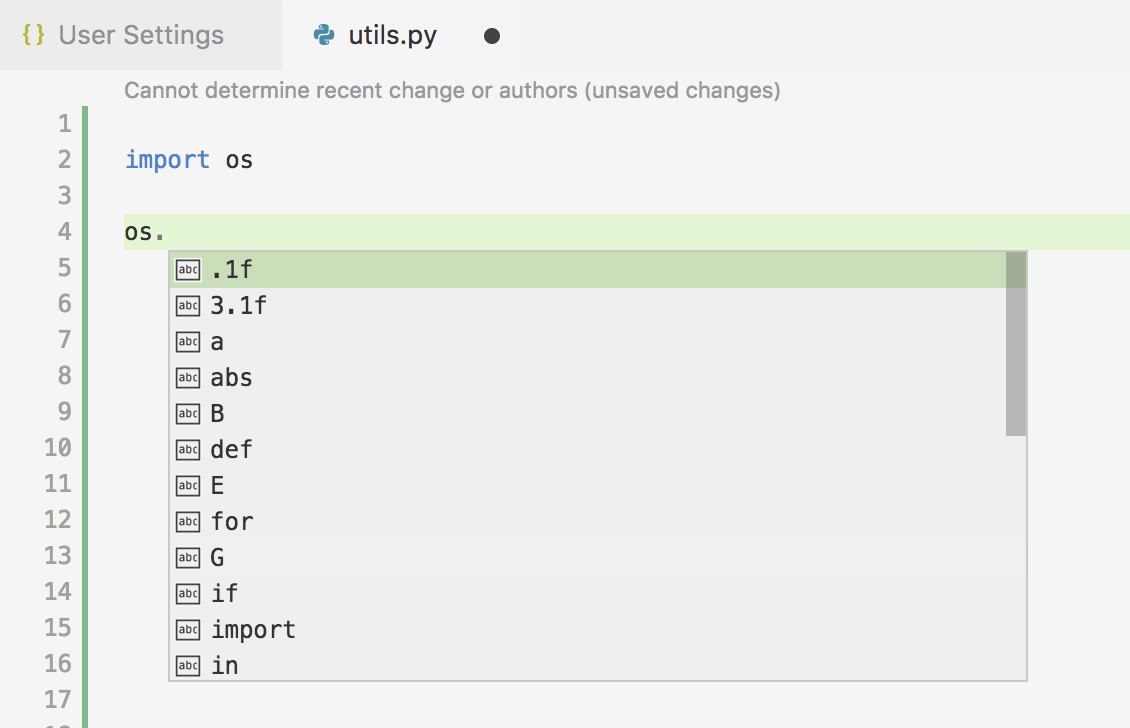Click line number 4 in the gutter
Viewport: 1130px width, 728px height.
point(64,231)
